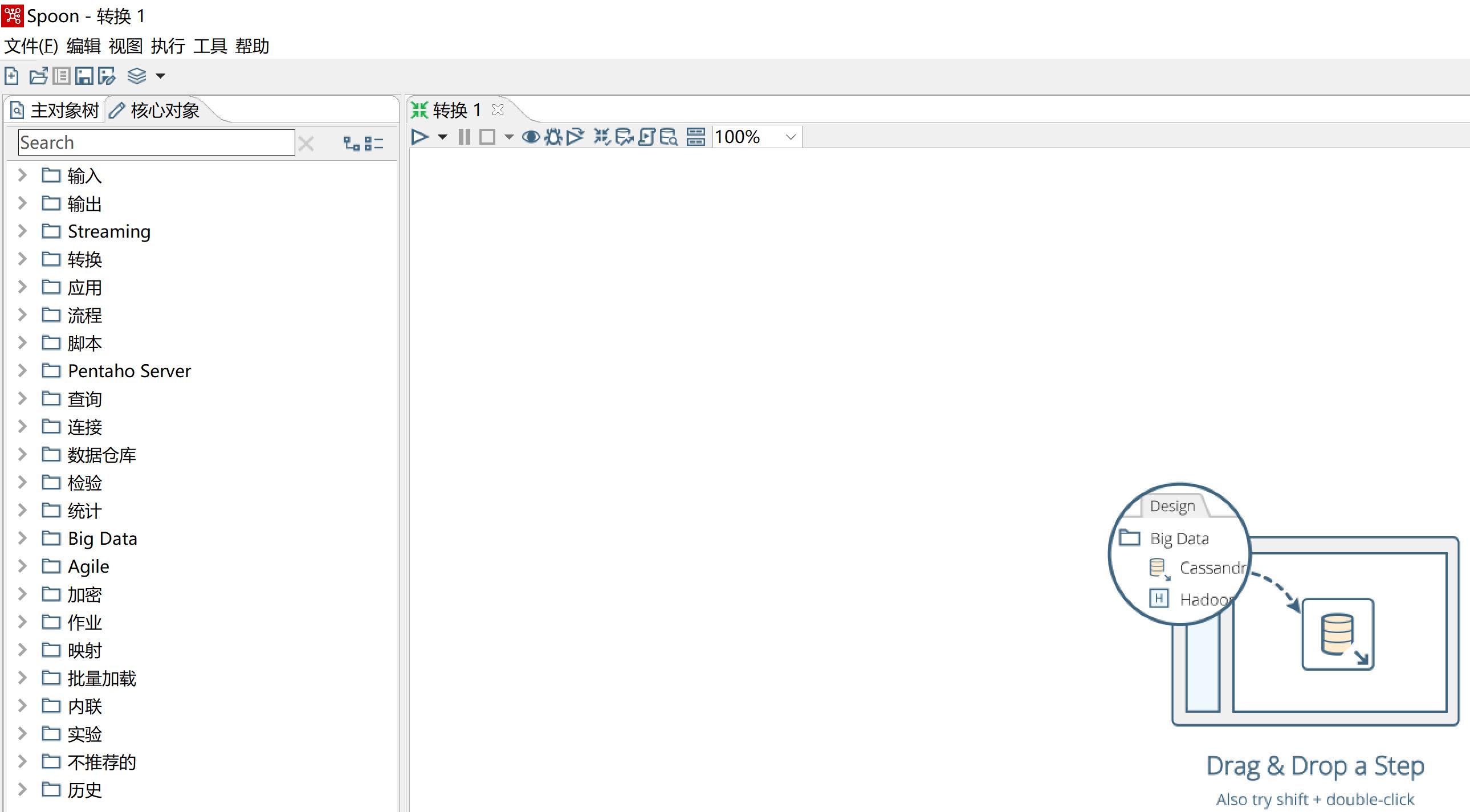Viewport: 1470px width, 812px height.
Task: Open the 工具 (Tools) menu
Action: pos(214,45)
